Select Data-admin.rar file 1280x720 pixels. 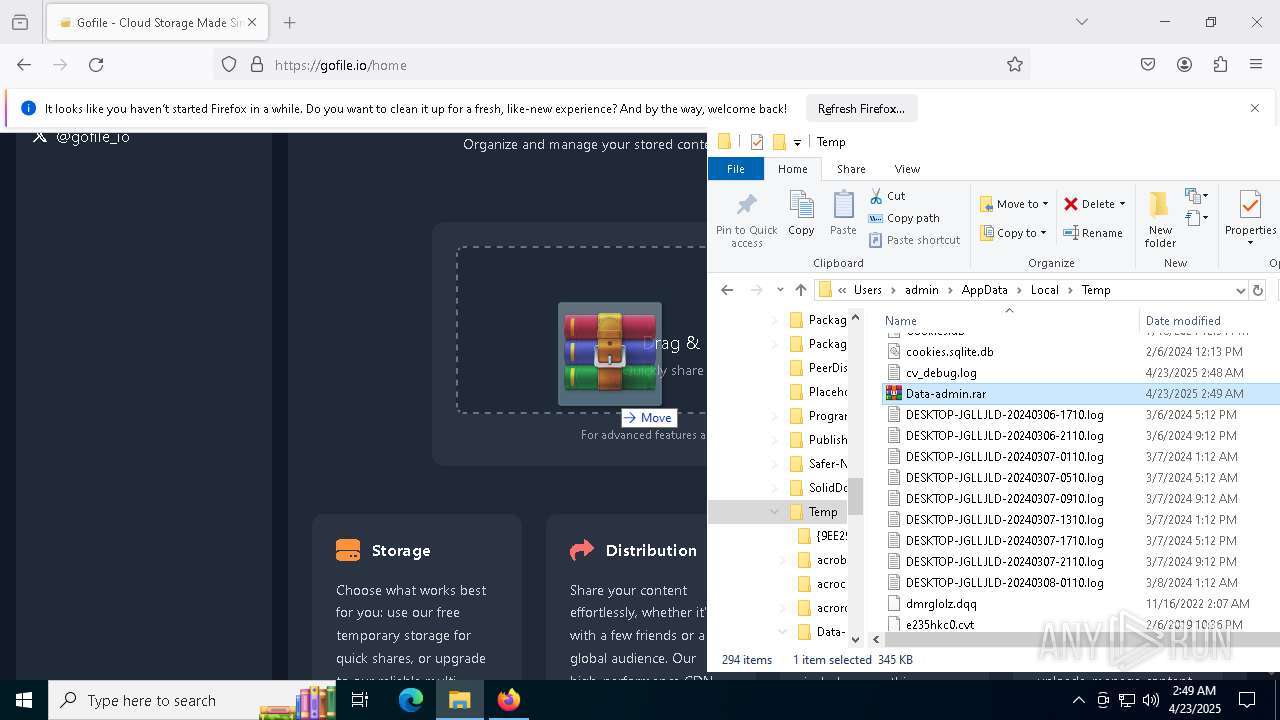click(x=1080, y=394)
